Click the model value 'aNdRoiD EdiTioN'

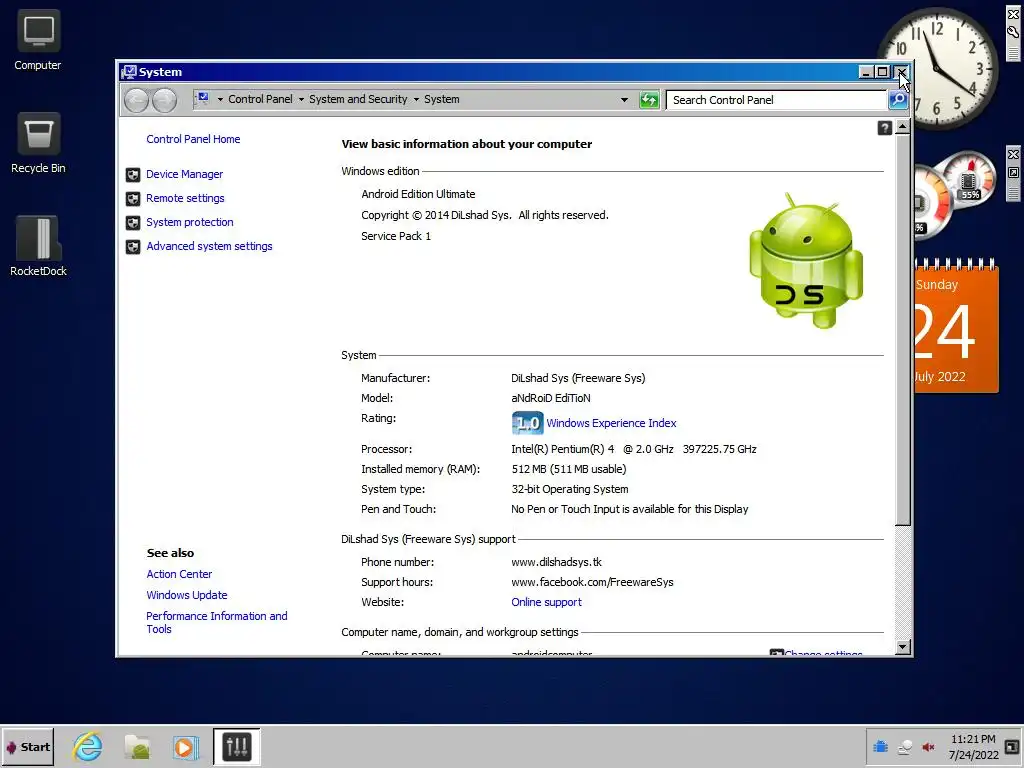[551, 398]
